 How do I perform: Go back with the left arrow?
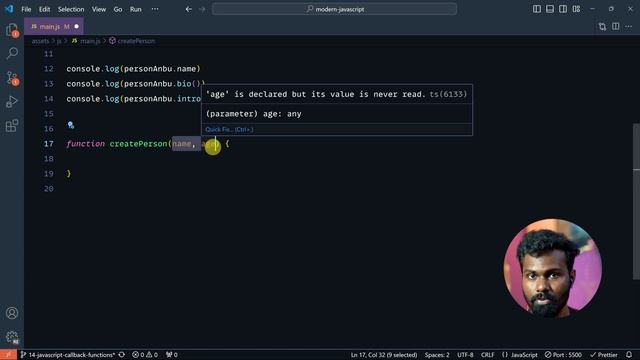[189, 9]
